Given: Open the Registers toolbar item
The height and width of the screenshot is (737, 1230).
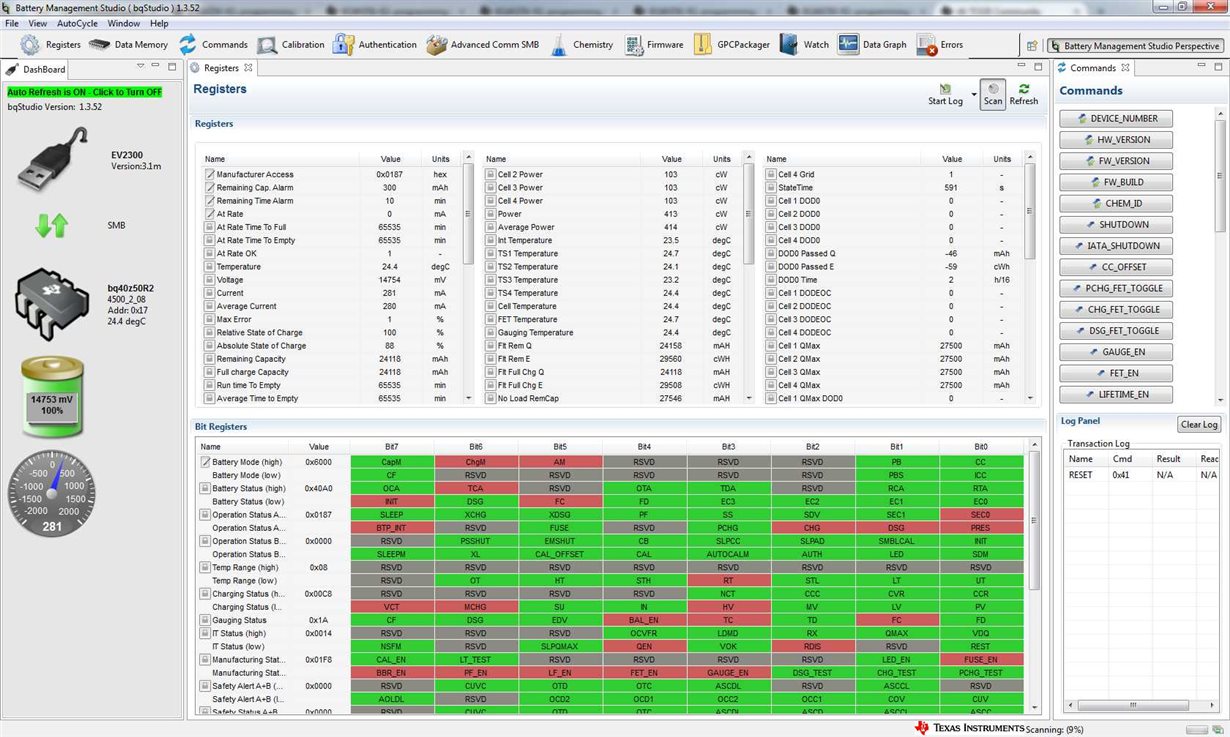Looking at the screenshot, I should [50, 45].
